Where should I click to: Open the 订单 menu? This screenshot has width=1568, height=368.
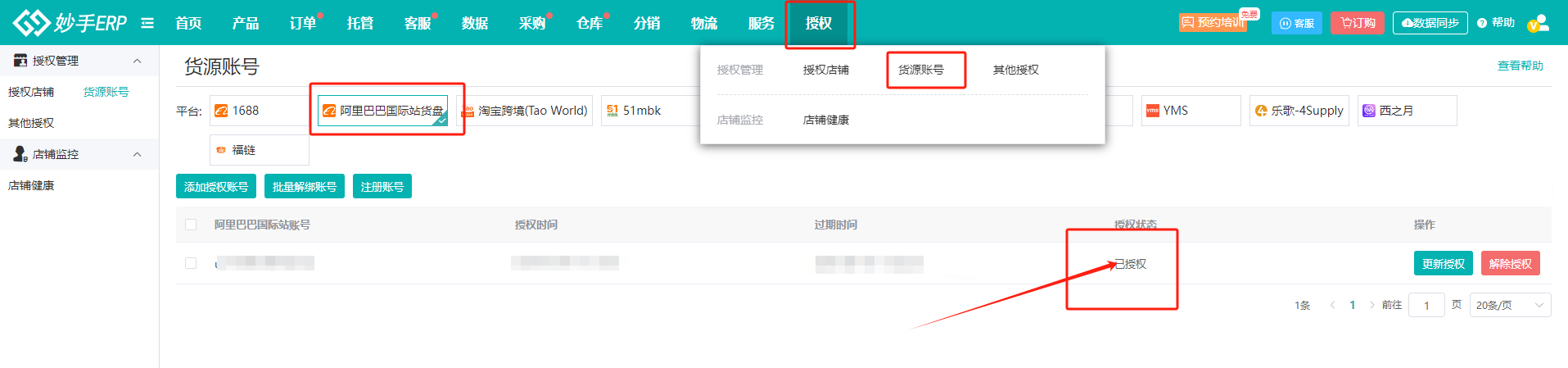point(303,23)
